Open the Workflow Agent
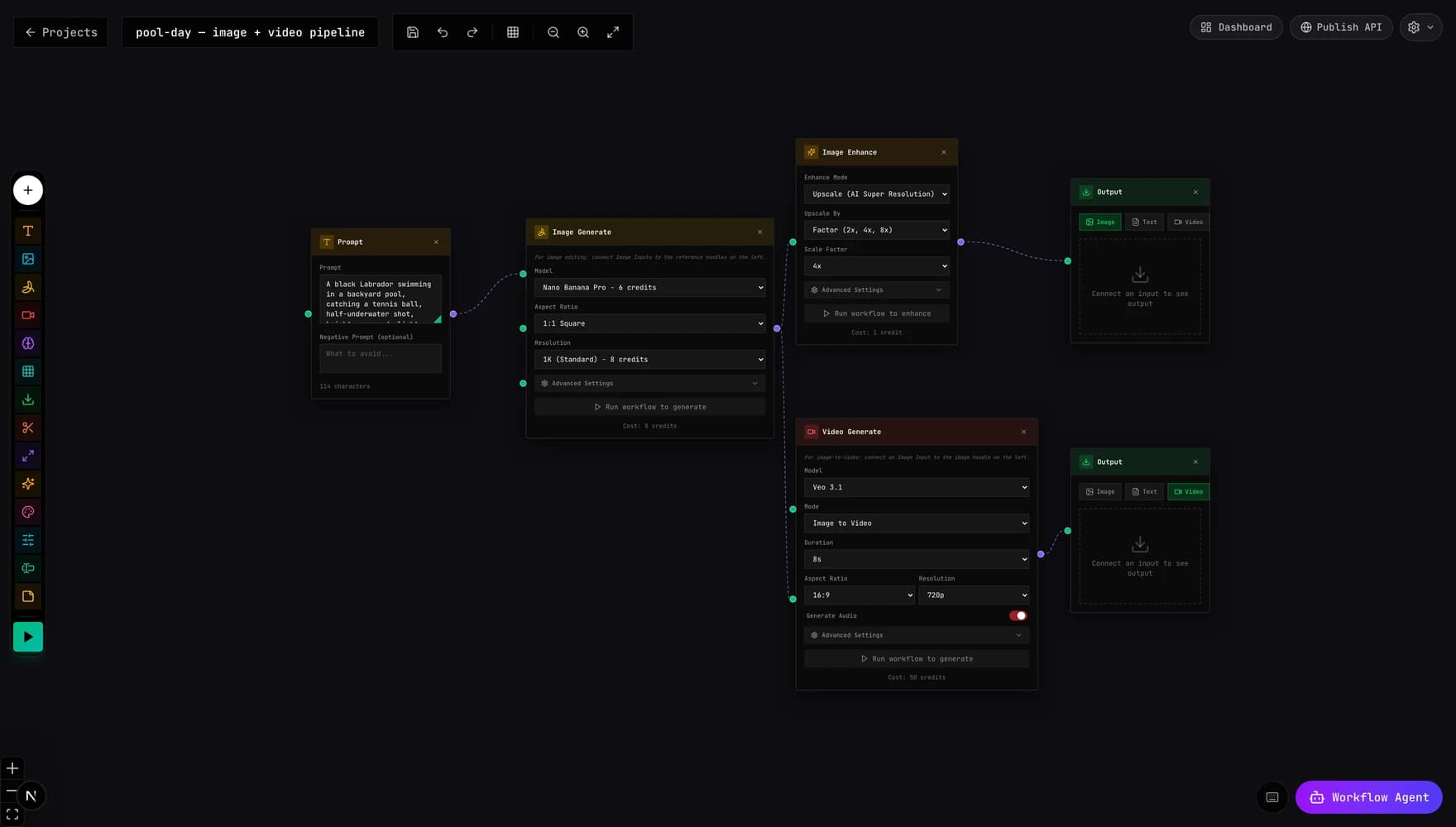Viewport: 1456px width, 827px height. [1368, 797]
